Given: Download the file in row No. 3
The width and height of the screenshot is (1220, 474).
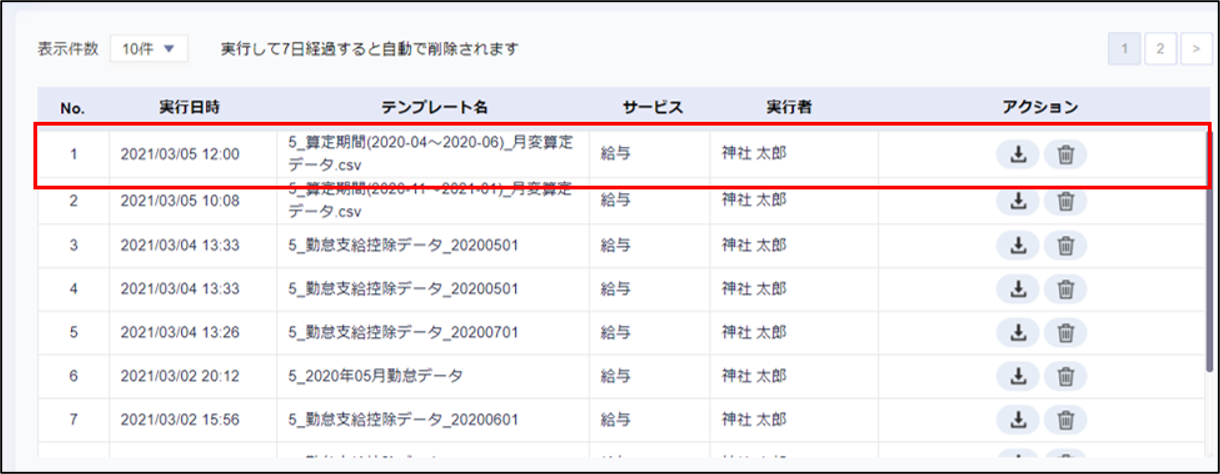Looking at the screenshot, I should point(1018,245).
